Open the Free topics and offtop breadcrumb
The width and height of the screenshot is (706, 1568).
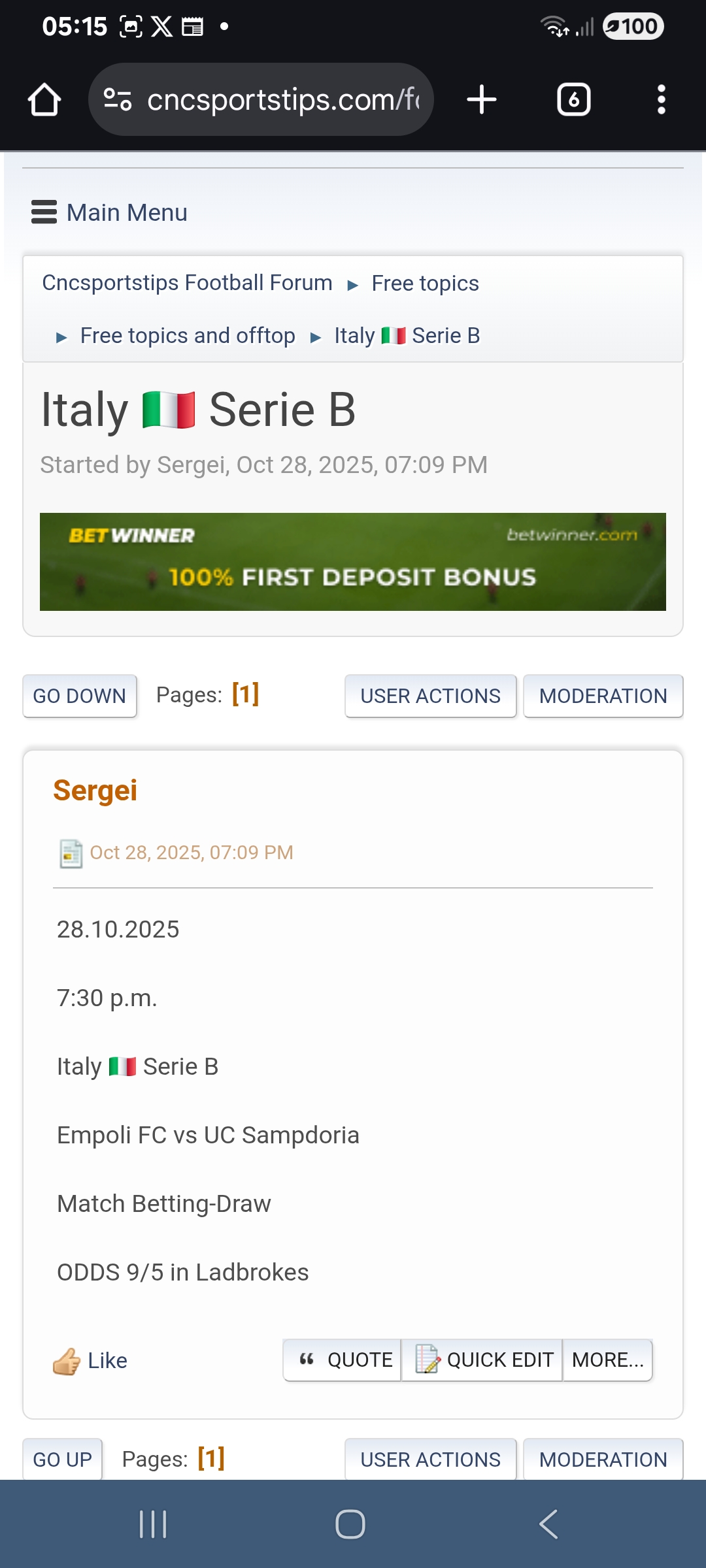[188, 336]
